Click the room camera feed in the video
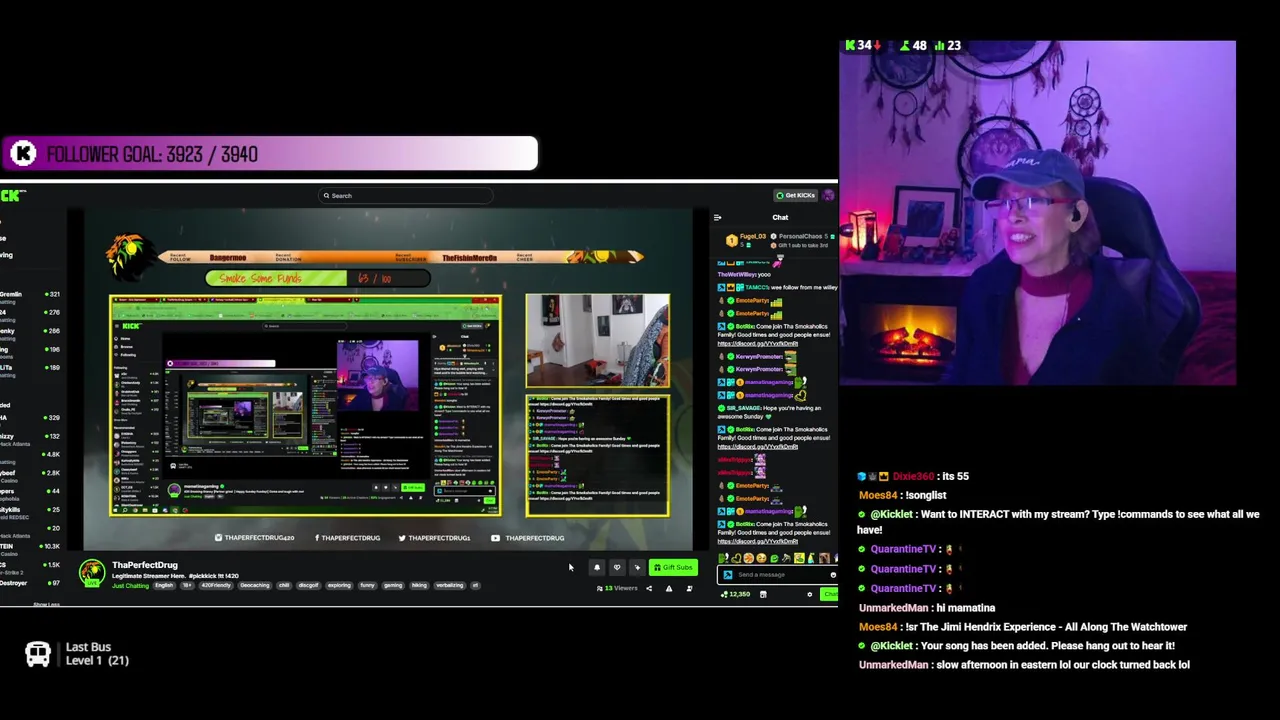The height and width of the screenshot is (720, 1280). (x=598, y=340)
